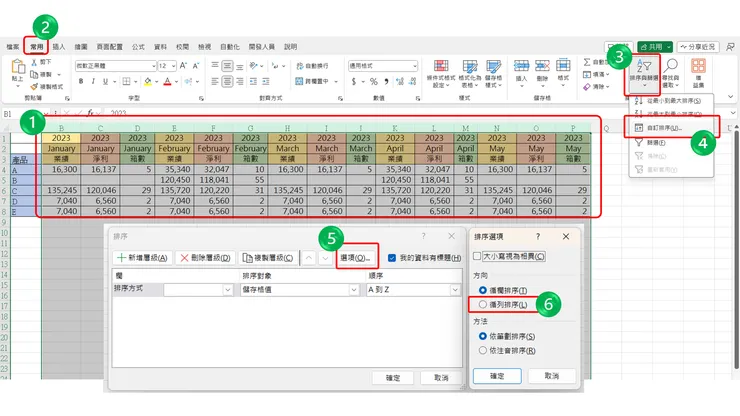740x416 pixels.
Task: Toggle Italic formatting
Action: (93, 81)
